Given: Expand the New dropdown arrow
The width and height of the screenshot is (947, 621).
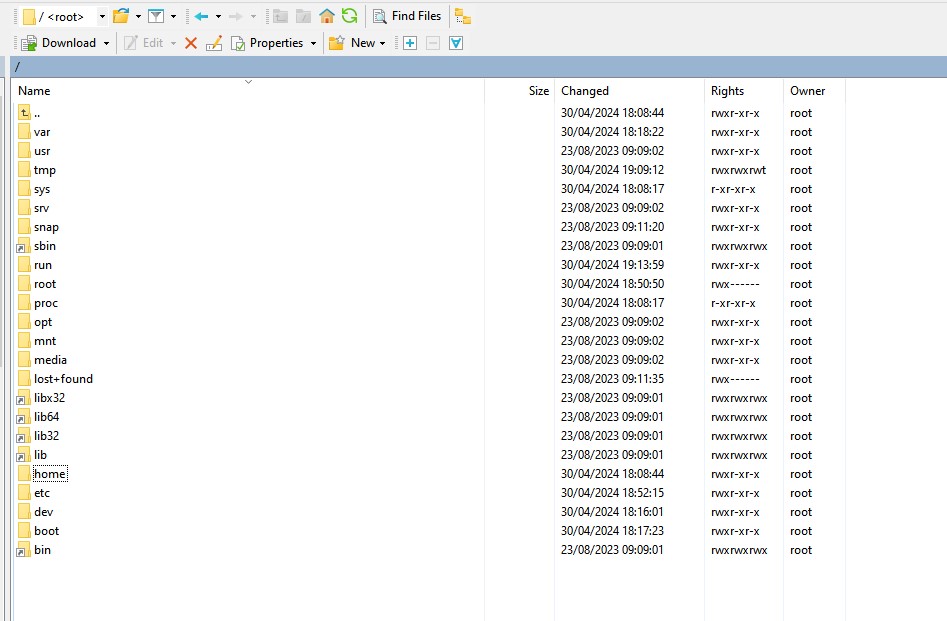Looking at the screenshot, I should click(382, 43).
